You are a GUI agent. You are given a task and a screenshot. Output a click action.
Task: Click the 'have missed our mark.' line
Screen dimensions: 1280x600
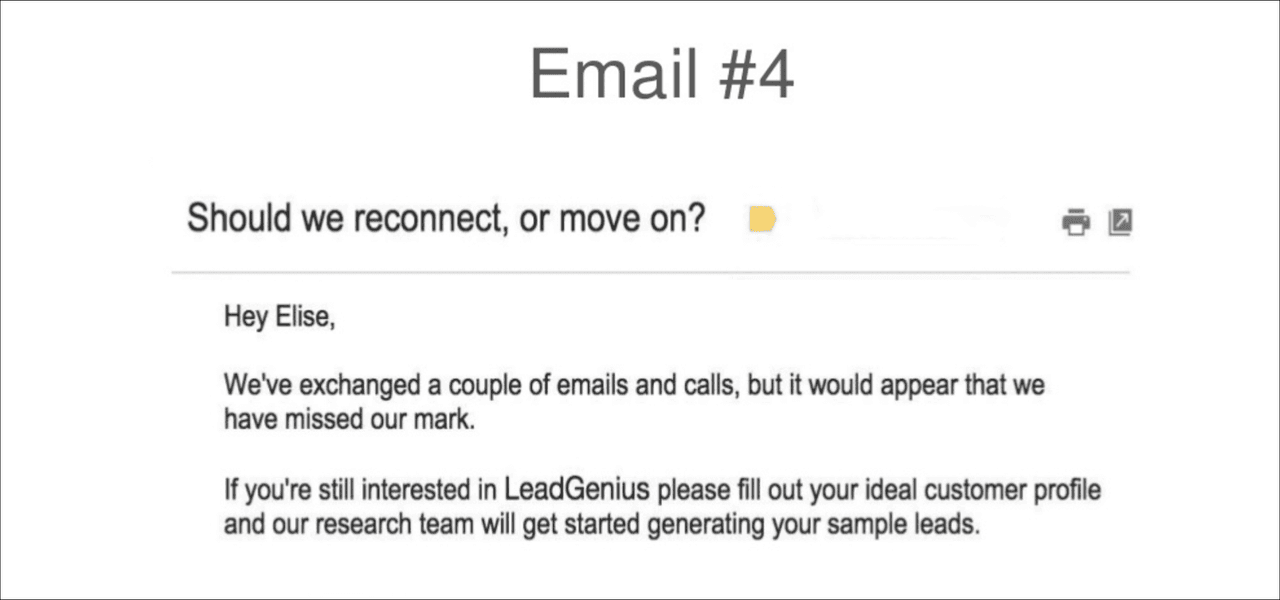349,420
